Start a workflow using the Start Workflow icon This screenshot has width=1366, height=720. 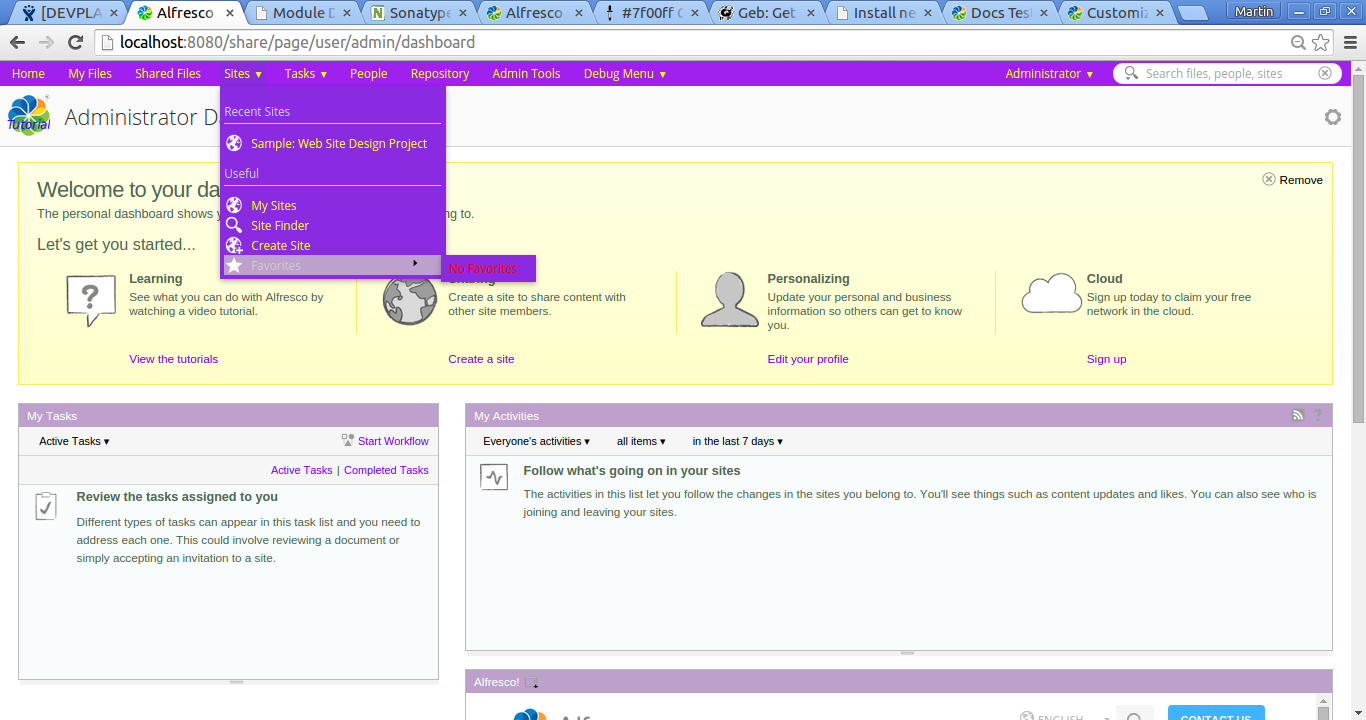click(347, 439)
